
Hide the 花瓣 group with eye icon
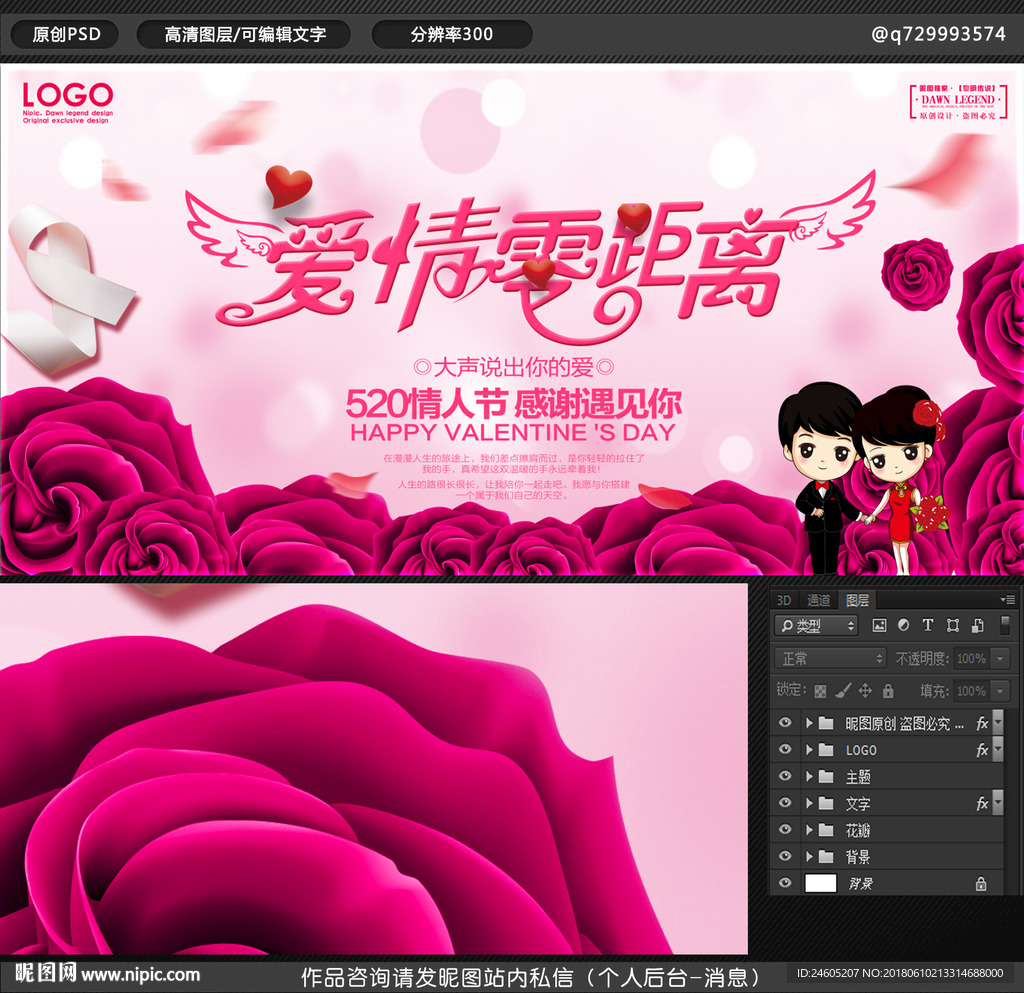point(785,830)
